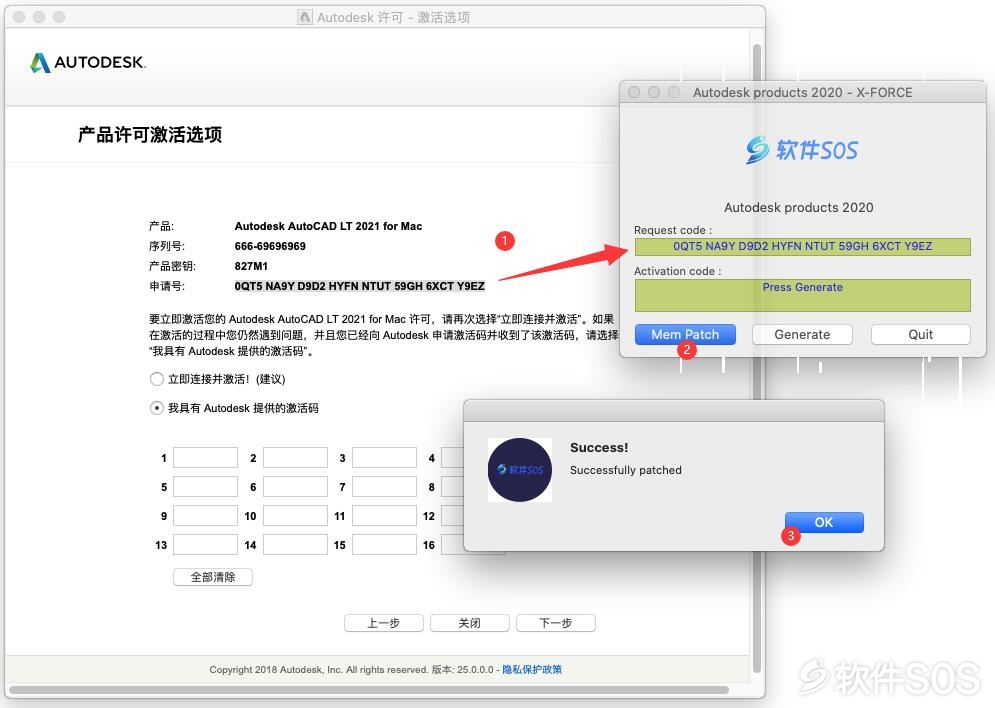
Task: Go back with the 上一步 button
Action: (383, 623)
